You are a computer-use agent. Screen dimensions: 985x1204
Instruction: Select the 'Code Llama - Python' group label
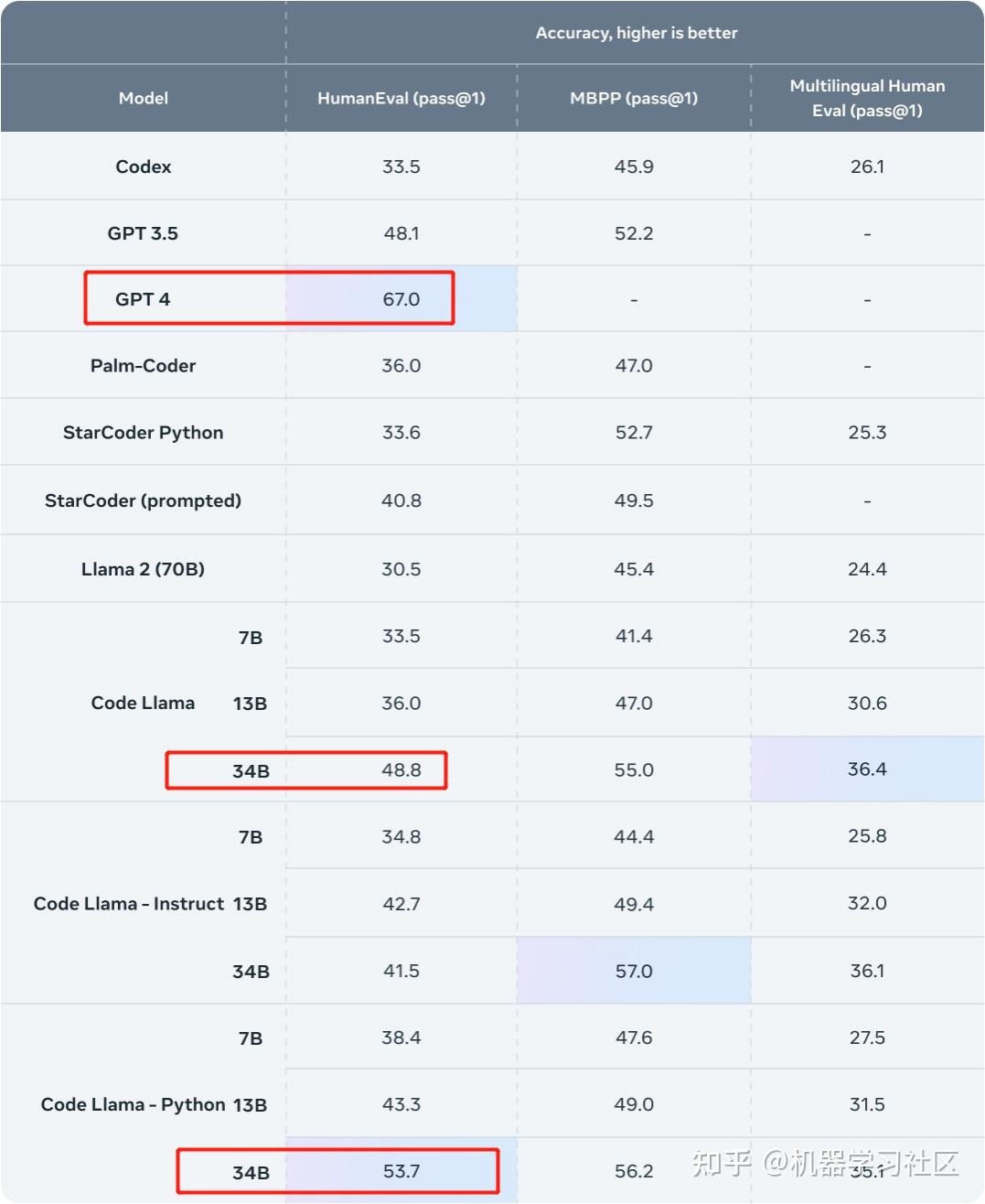click(134, 1104)
